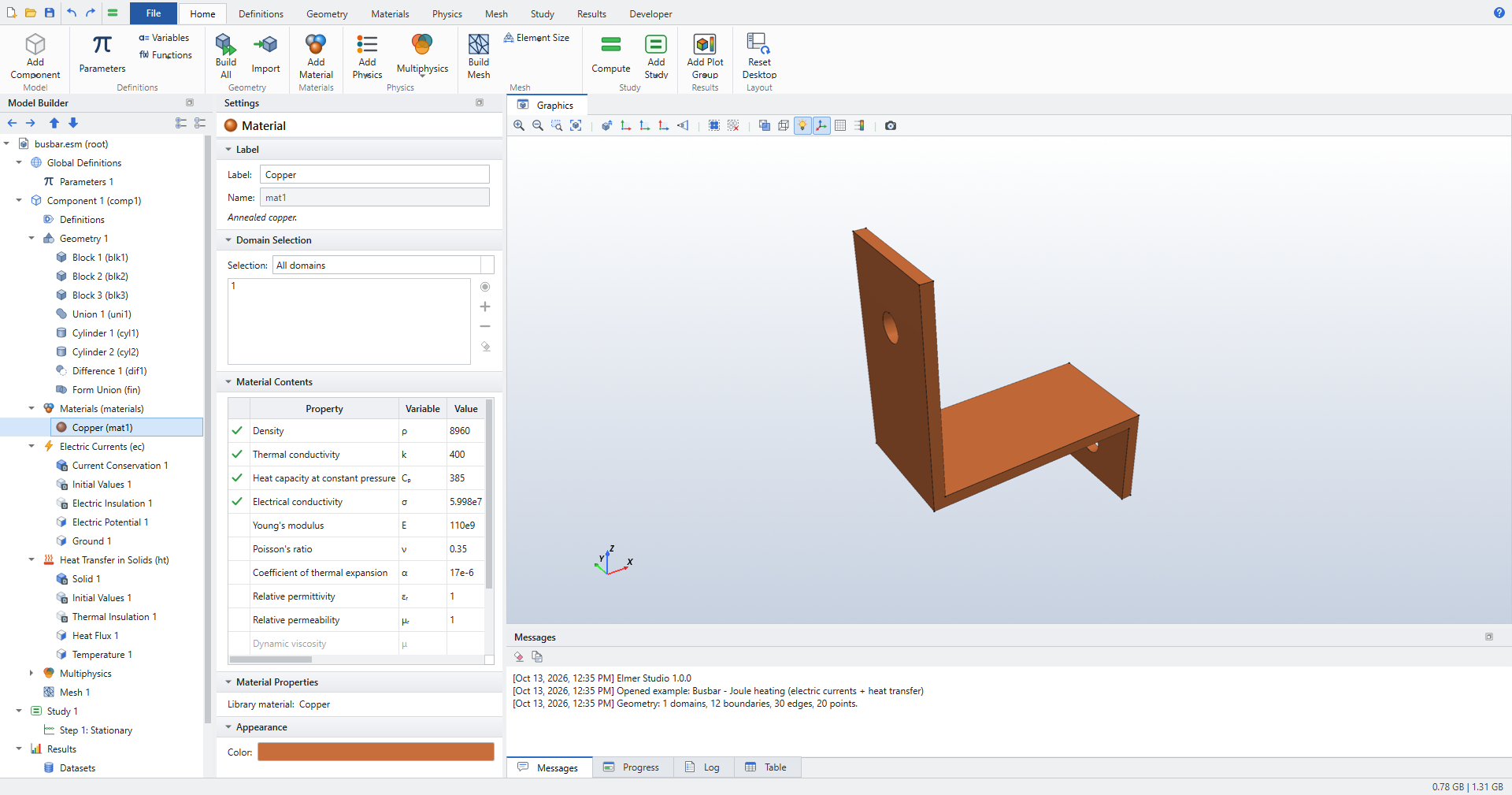Toggle the axis triad display button
The width and height of the screenshot is (1512, 795).
821,125
